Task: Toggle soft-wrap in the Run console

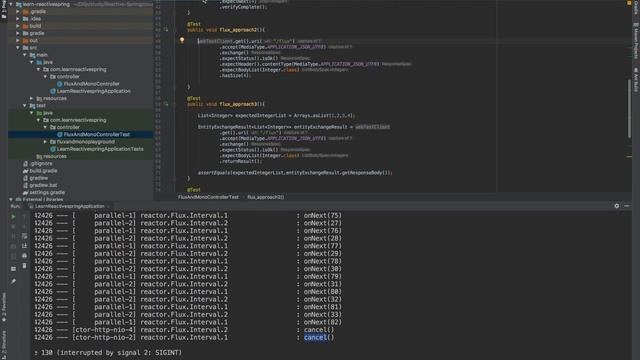Action: point(24,236)
